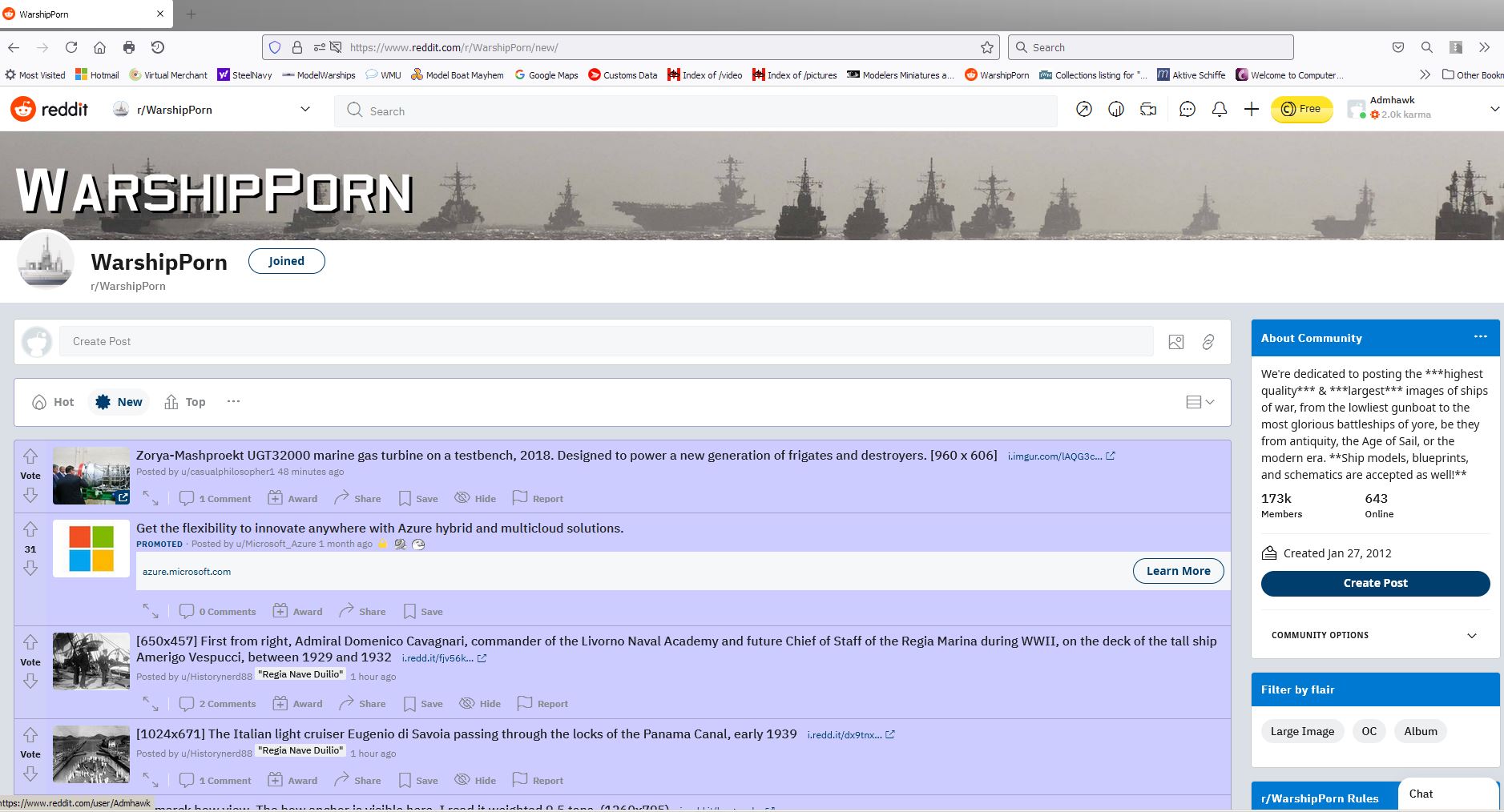Upvote the Zorya-Mashproekt gas turbine post
Viewport: 1504px width, 812px height.
tap(30, 456)
